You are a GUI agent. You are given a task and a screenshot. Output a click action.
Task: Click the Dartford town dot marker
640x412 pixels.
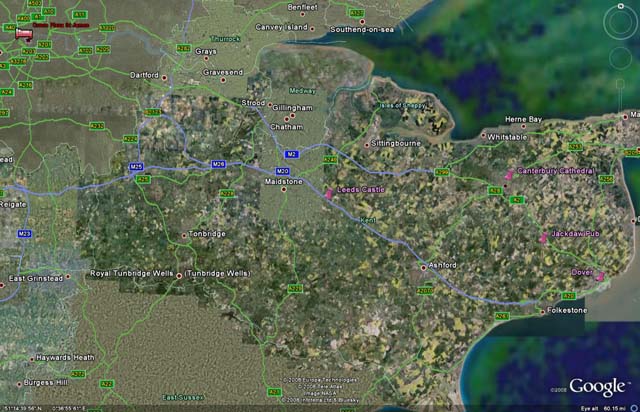pos(164,78)
